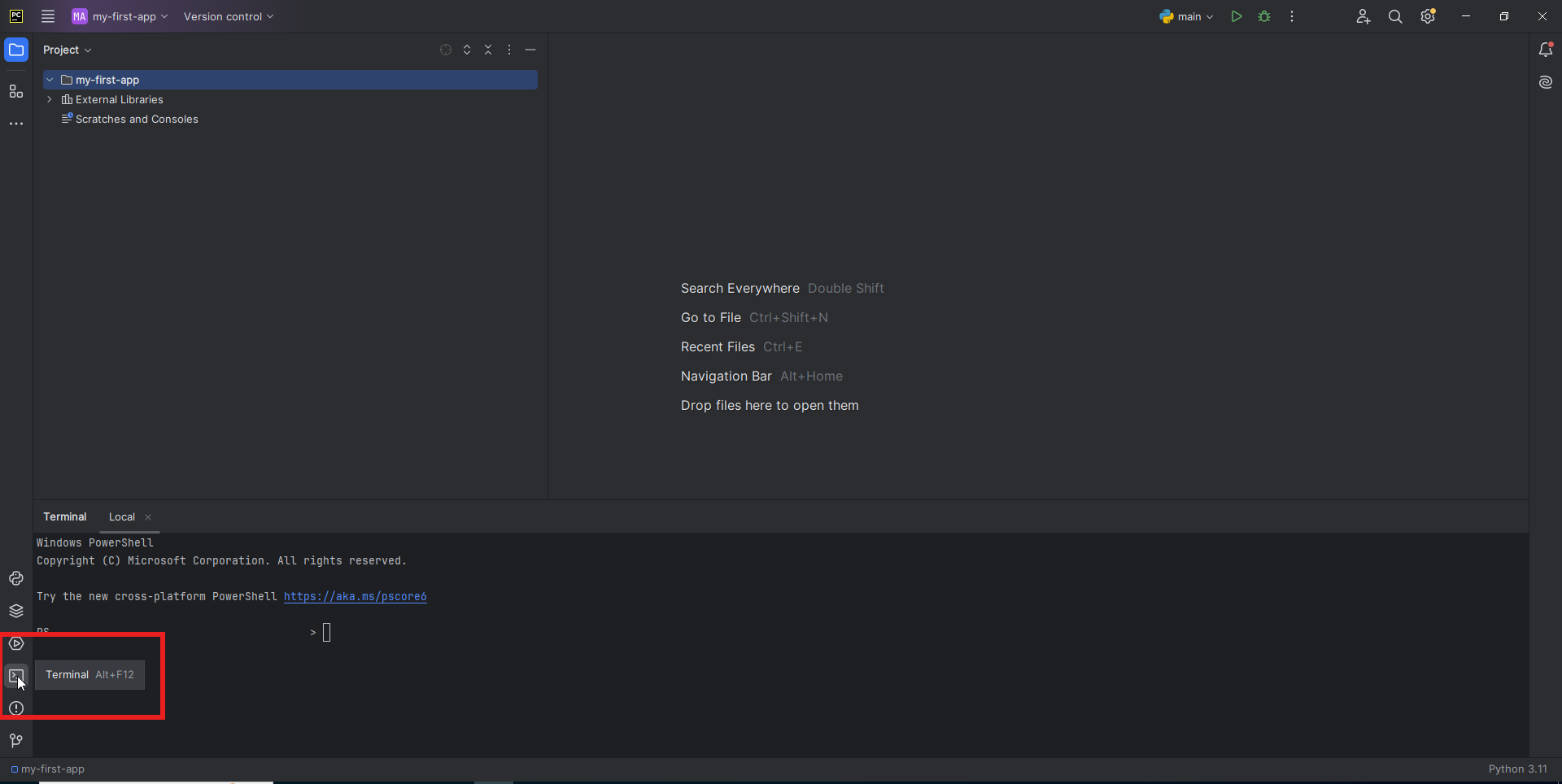Open the hamburger main menu
The height and width of the screenshot is (784, 1562).
[x=48, y=16]
